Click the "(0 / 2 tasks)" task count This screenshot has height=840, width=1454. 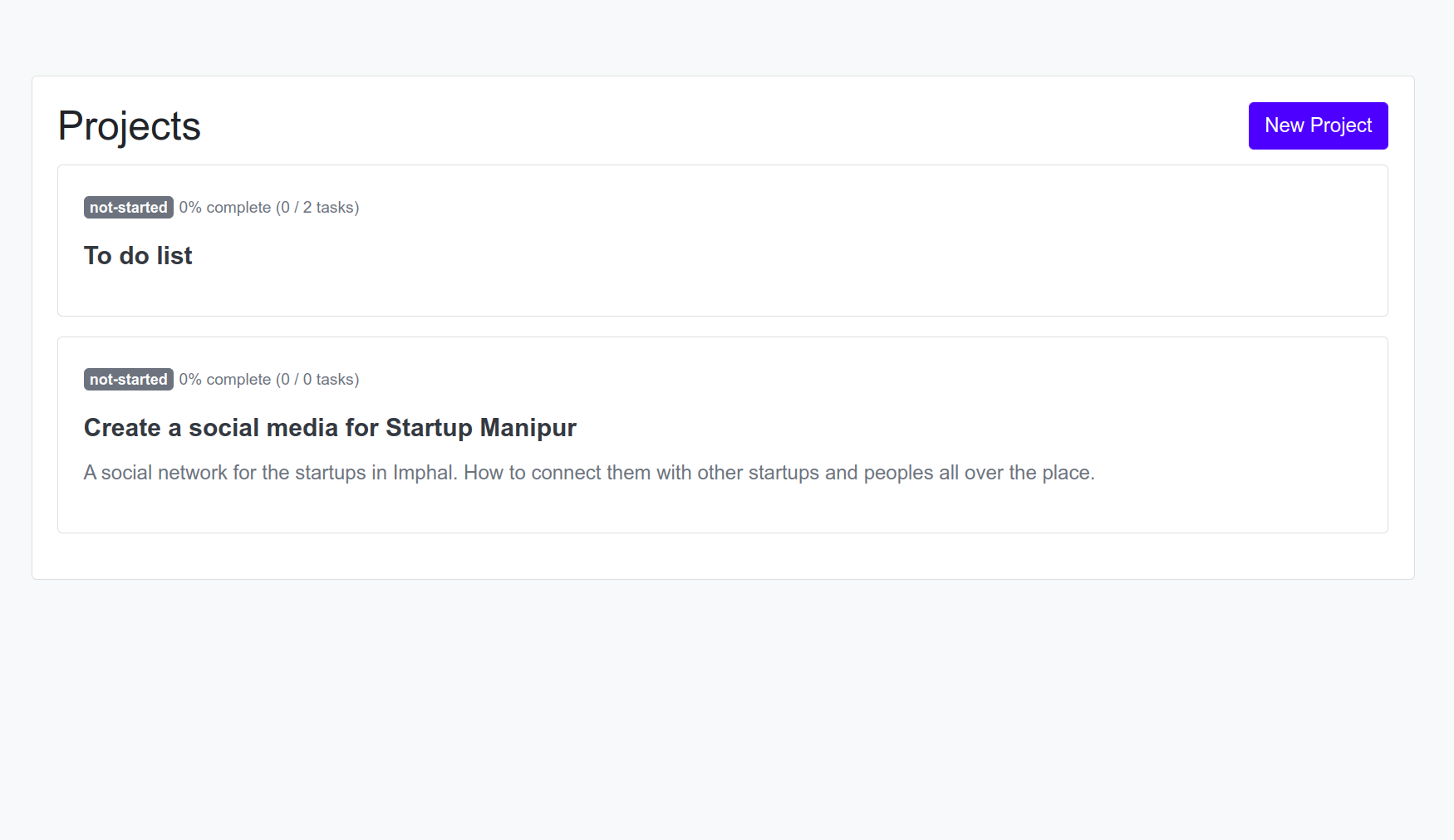(317, 208)
